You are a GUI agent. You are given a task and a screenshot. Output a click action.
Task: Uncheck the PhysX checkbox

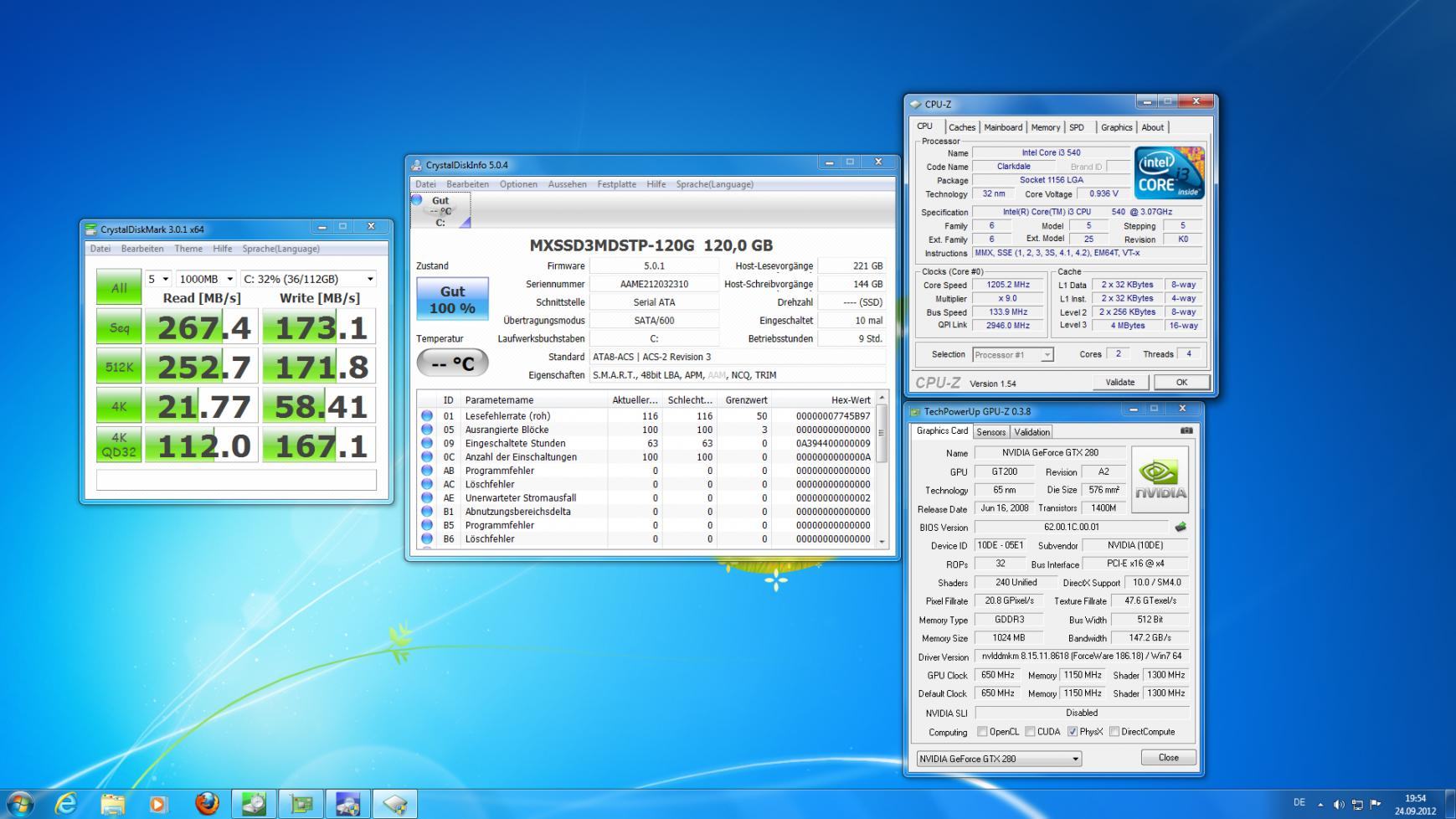[1073, 732]
